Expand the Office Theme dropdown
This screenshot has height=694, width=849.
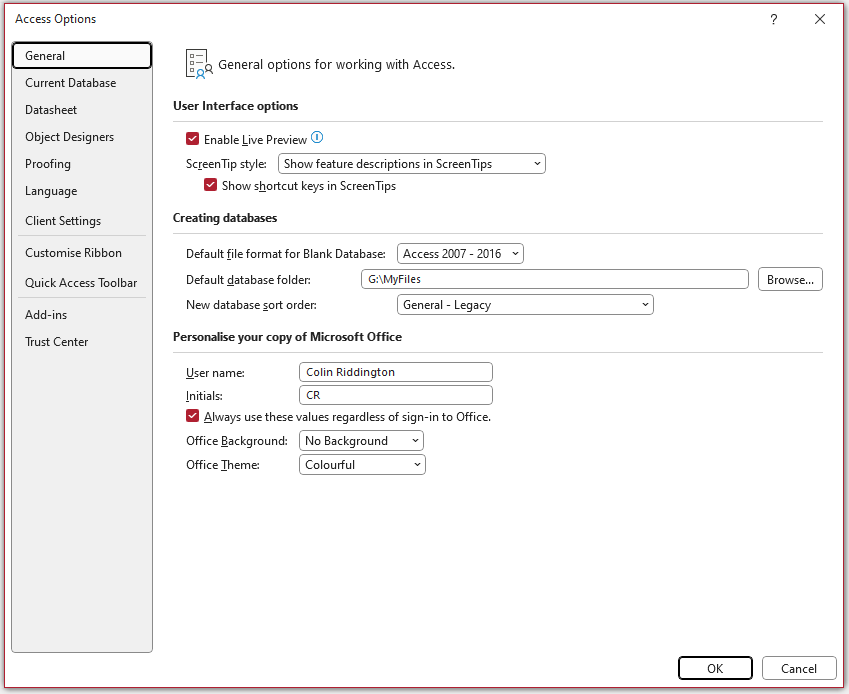362,464
